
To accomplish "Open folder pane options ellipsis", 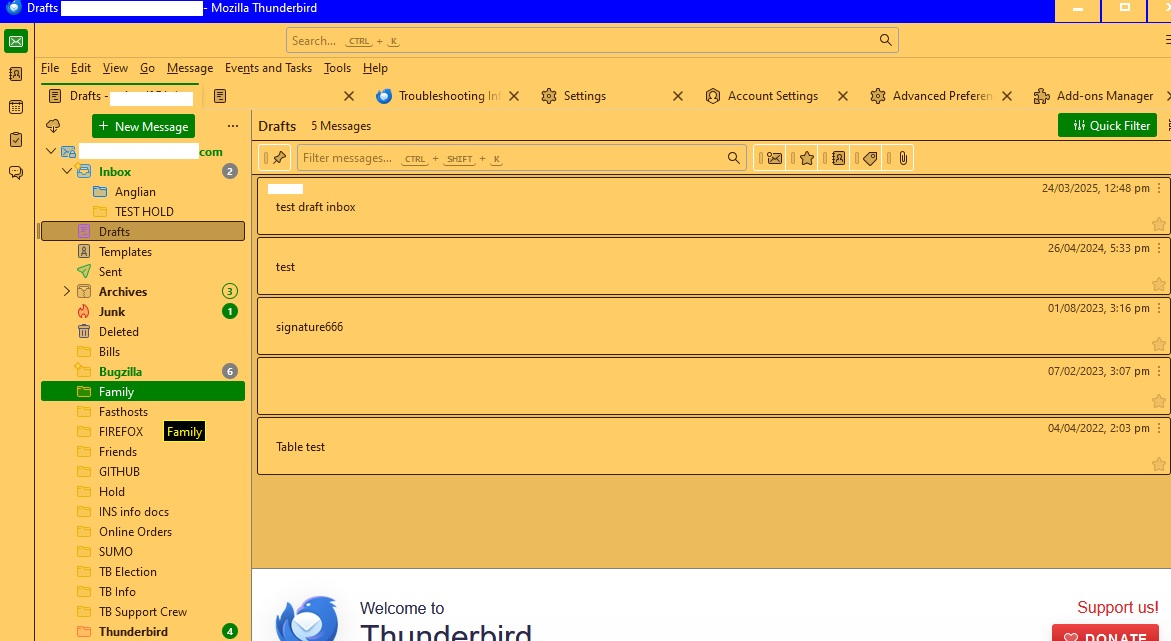I will pyautogui.click(x=233, y=126).
